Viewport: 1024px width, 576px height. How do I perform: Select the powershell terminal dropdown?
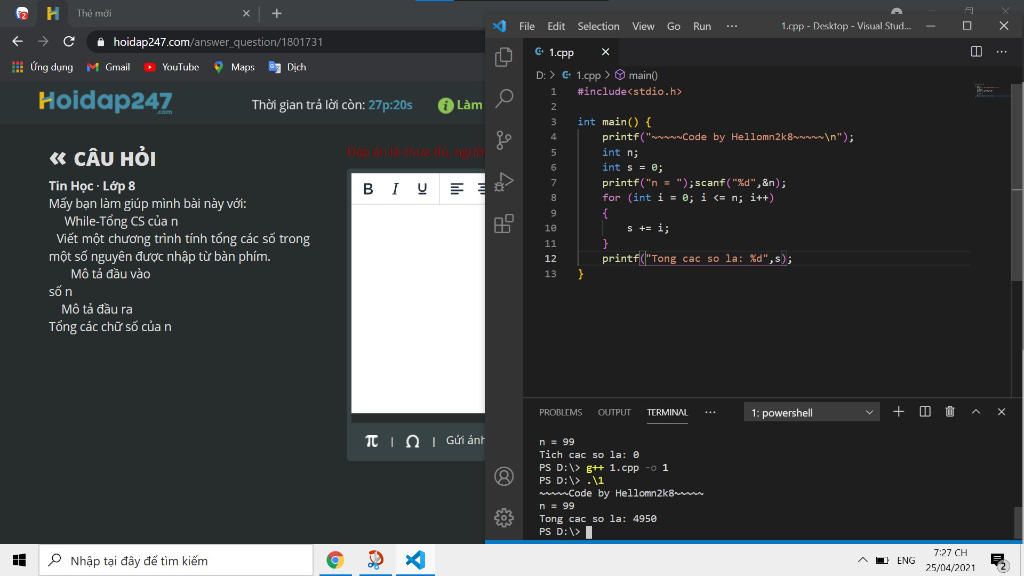(812, 412)
